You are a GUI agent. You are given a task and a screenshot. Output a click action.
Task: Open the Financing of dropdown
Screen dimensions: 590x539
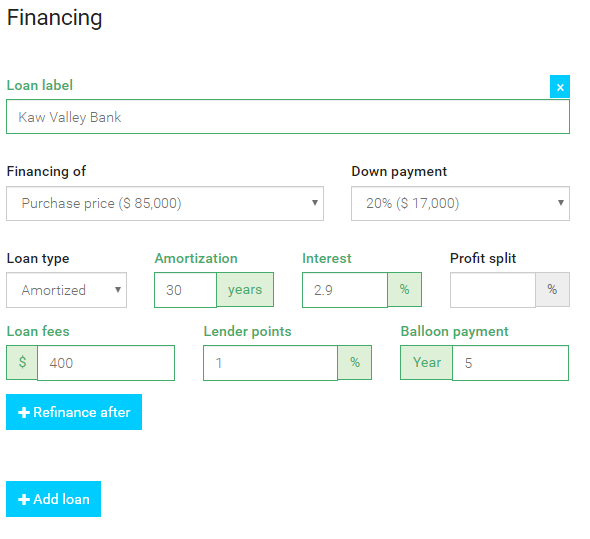165,203
